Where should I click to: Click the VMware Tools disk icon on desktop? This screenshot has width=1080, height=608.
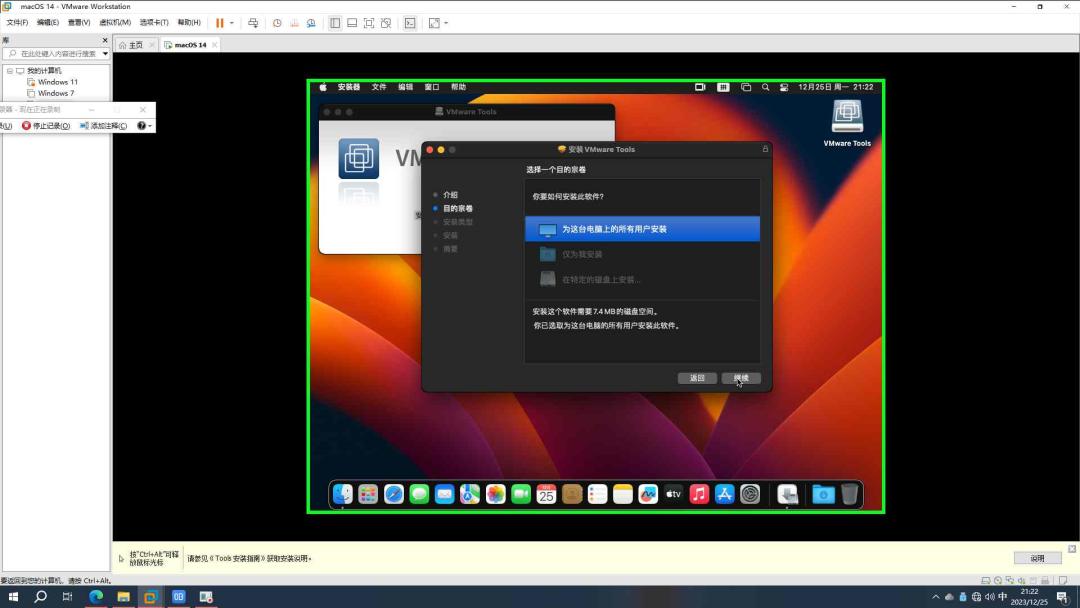coord(847,118)
